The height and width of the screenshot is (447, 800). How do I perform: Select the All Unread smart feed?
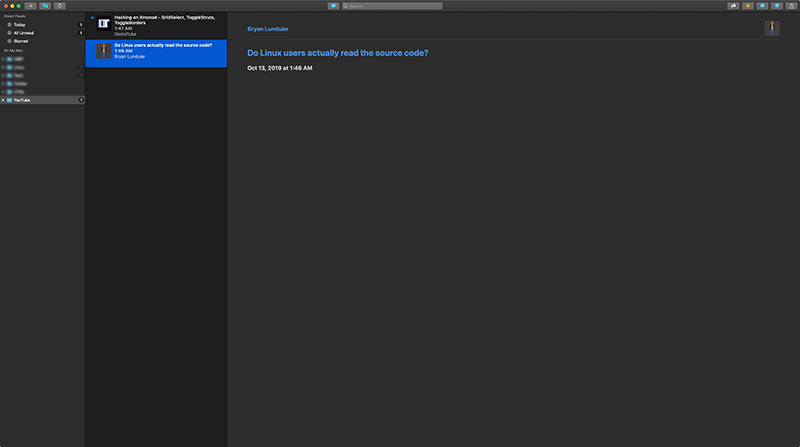tap(24, 32)
